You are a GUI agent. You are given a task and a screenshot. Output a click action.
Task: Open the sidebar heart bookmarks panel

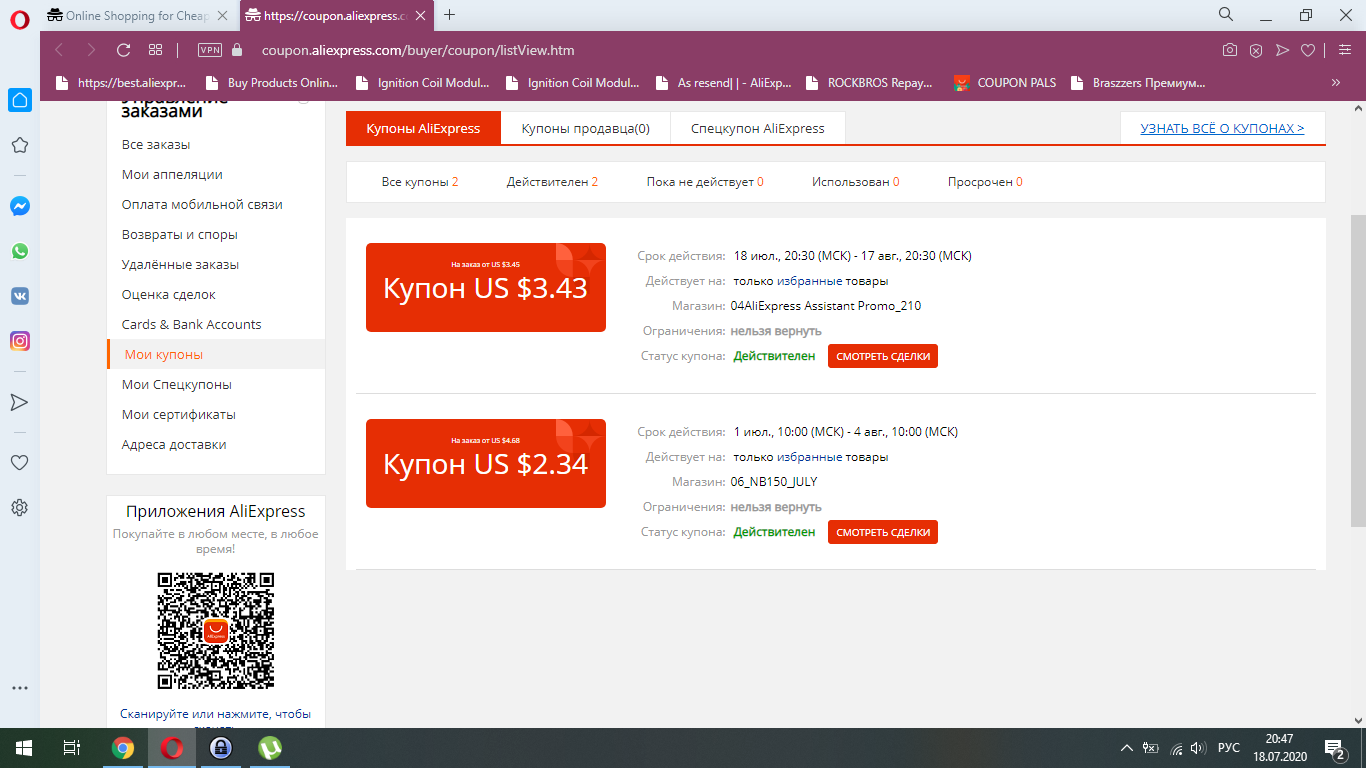click(20, 463)
